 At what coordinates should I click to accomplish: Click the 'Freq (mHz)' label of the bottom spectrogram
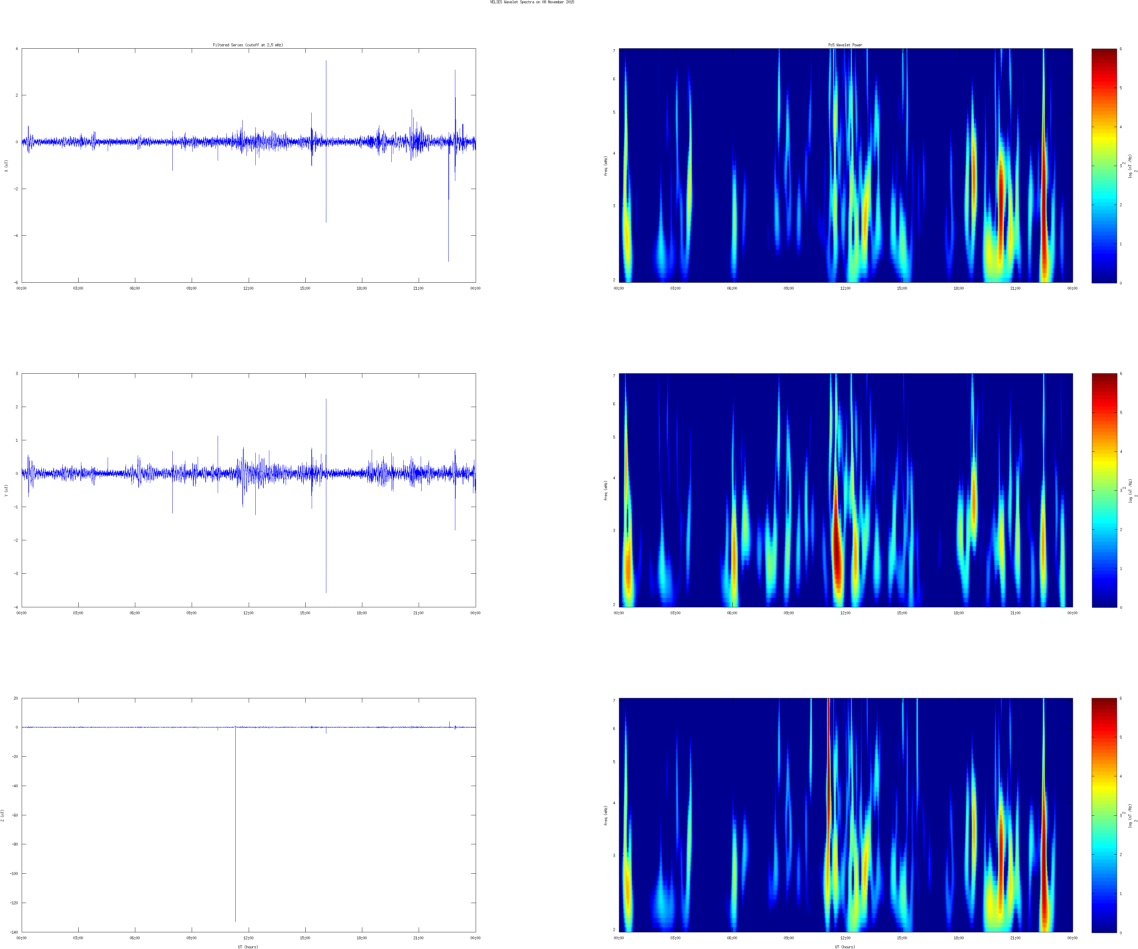[x=605, y=815]
